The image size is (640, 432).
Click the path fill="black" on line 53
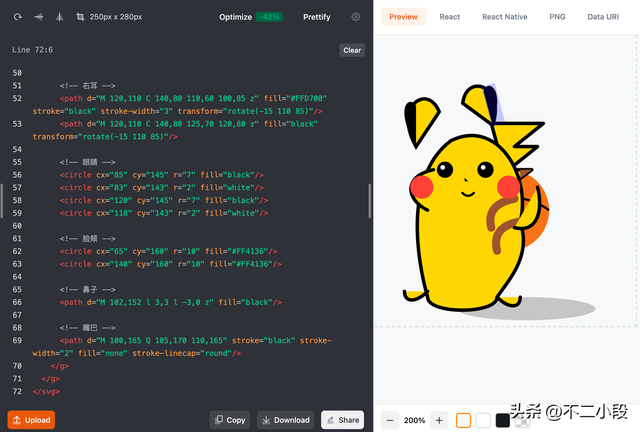tap(176, 130)
